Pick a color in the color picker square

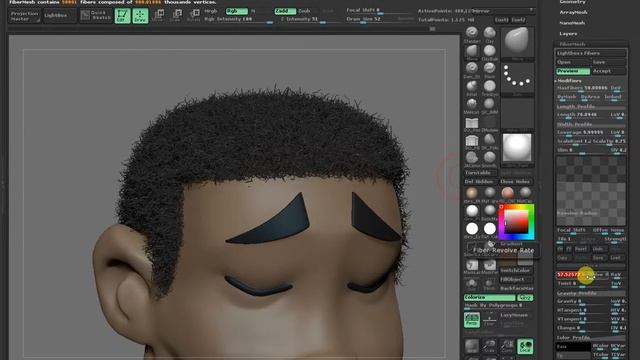point(516,222)
